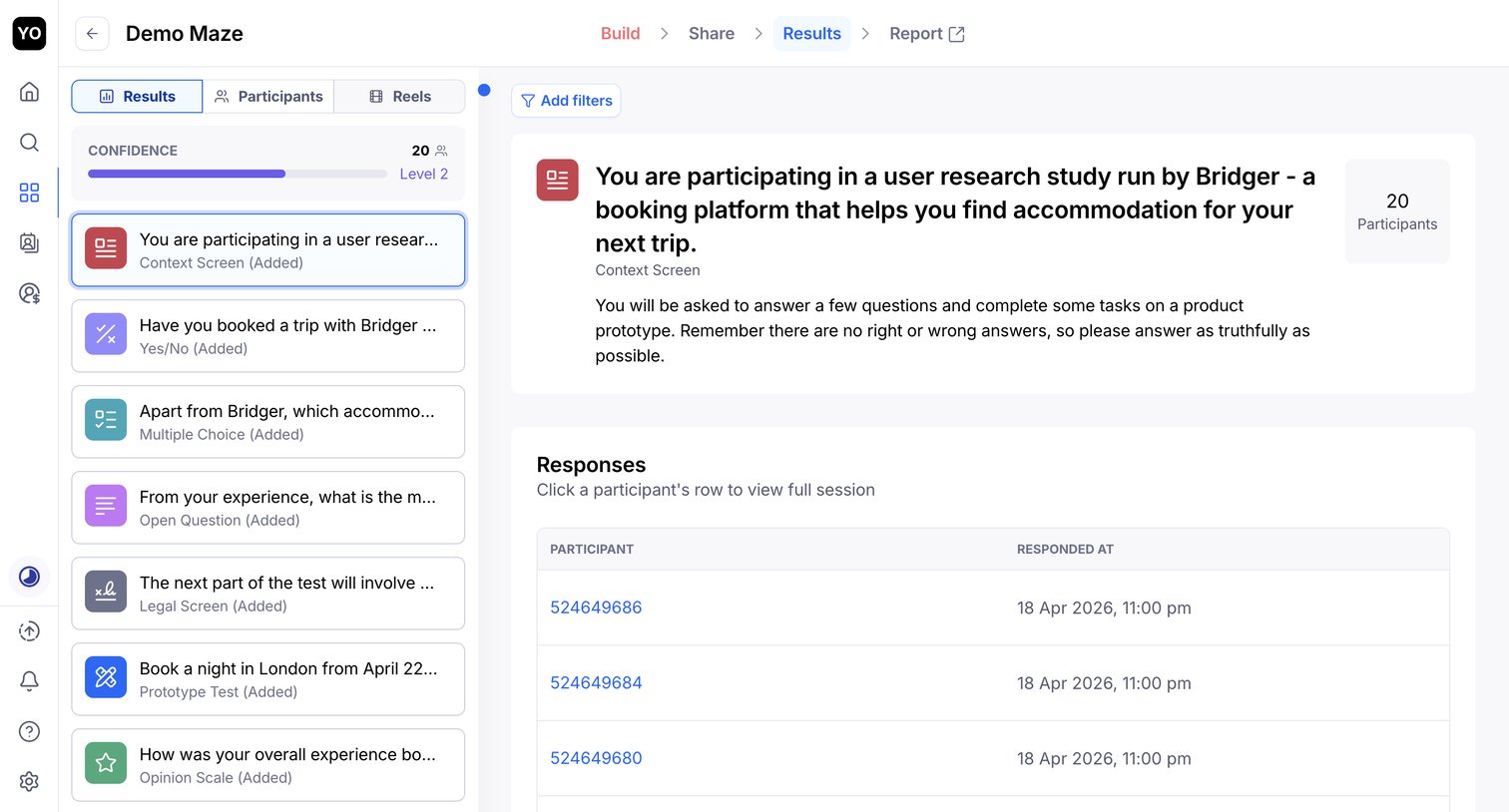1509x812 pixels.
Task: Click the red Context Screen icon beside the main heading
Action: tap(557, 180)
